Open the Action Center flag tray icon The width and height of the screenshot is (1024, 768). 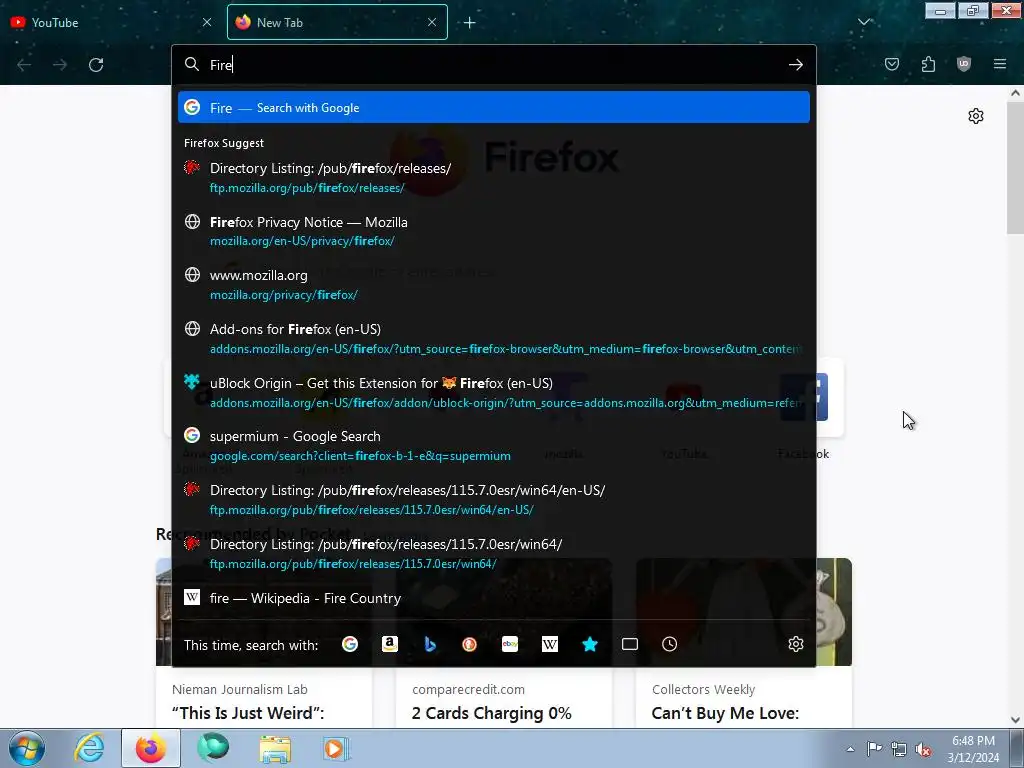(x=874, y=749)
